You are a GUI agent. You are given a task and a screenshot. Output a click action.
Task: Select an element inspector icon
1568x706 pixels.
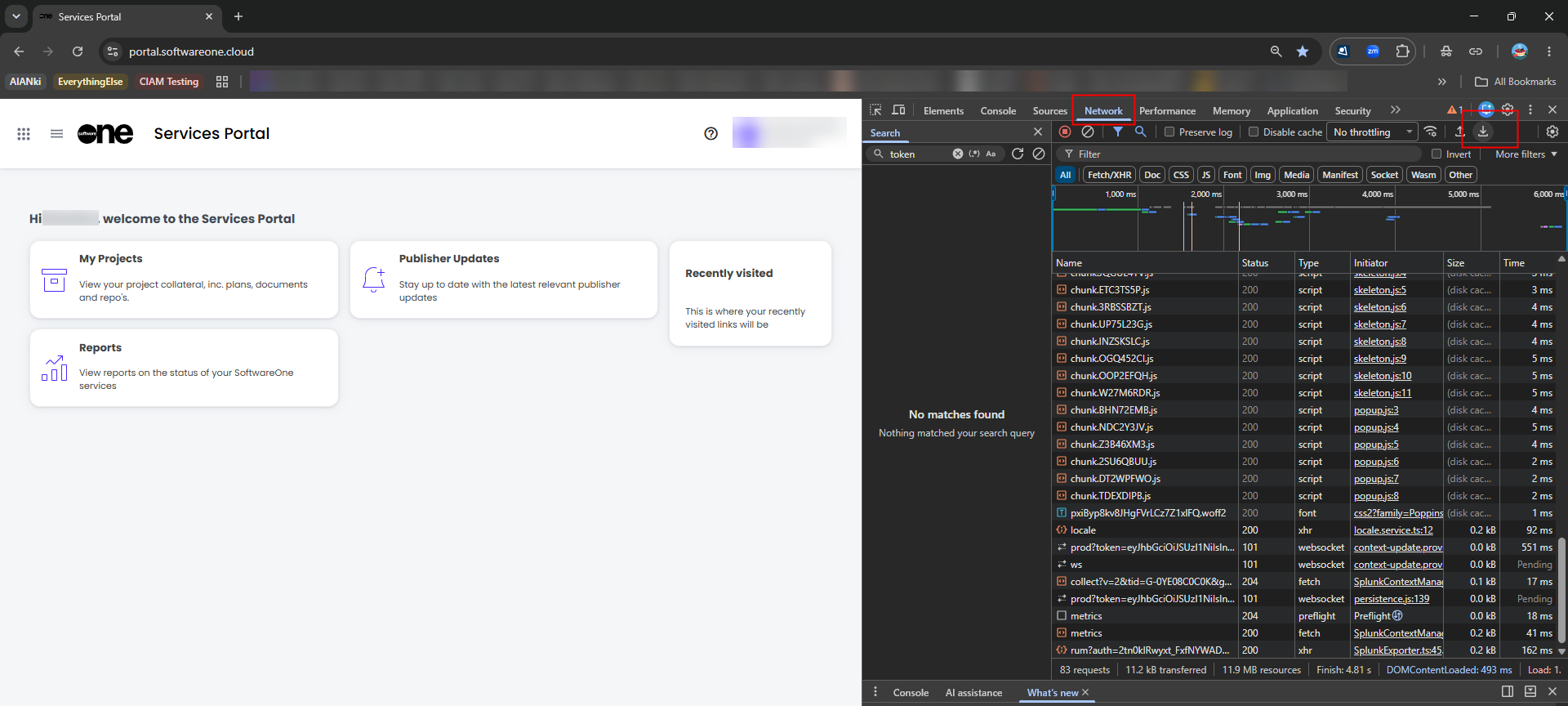(x=875, y=110)
